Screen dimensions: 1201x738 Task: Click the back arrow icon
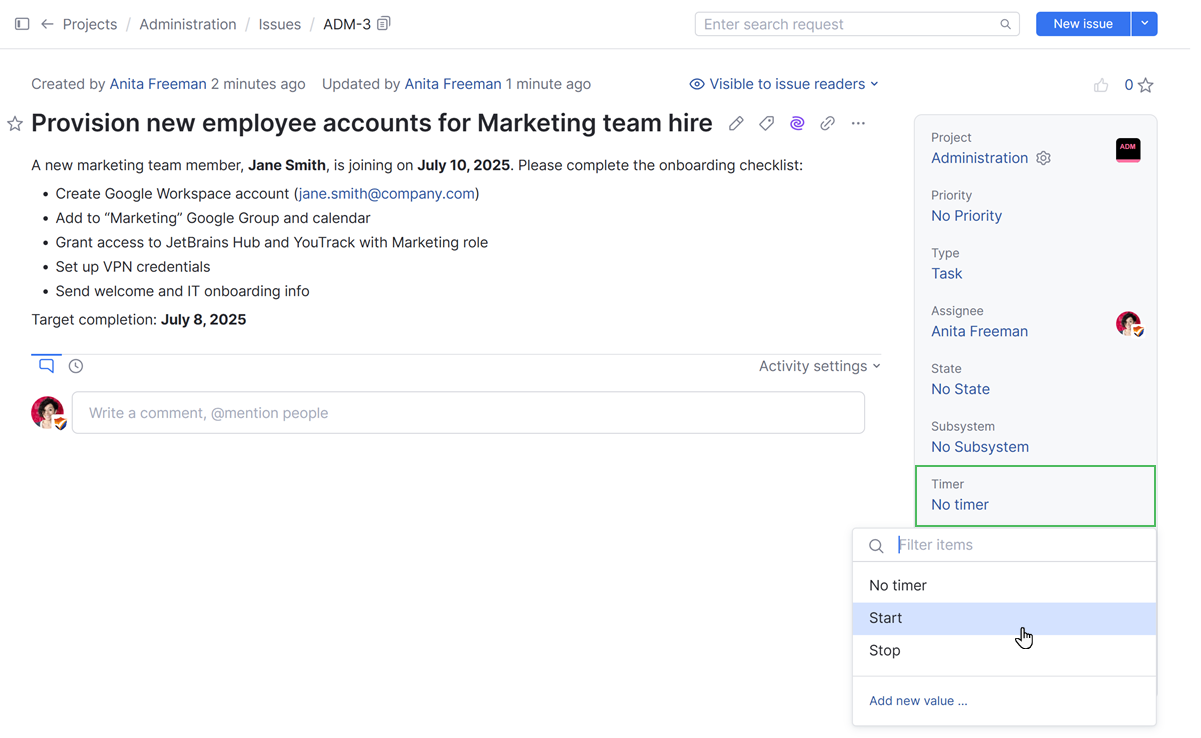click(47, 24)
